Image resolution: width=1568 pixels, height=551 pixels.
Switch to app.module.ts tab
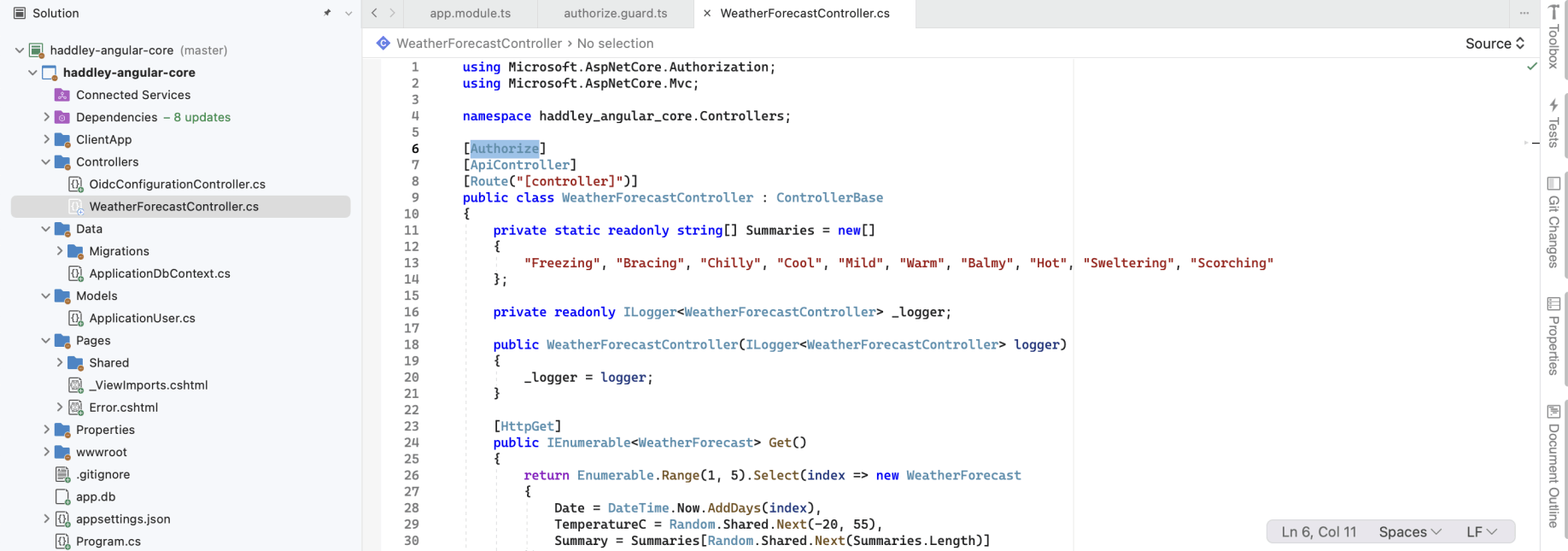click(470, 13)
